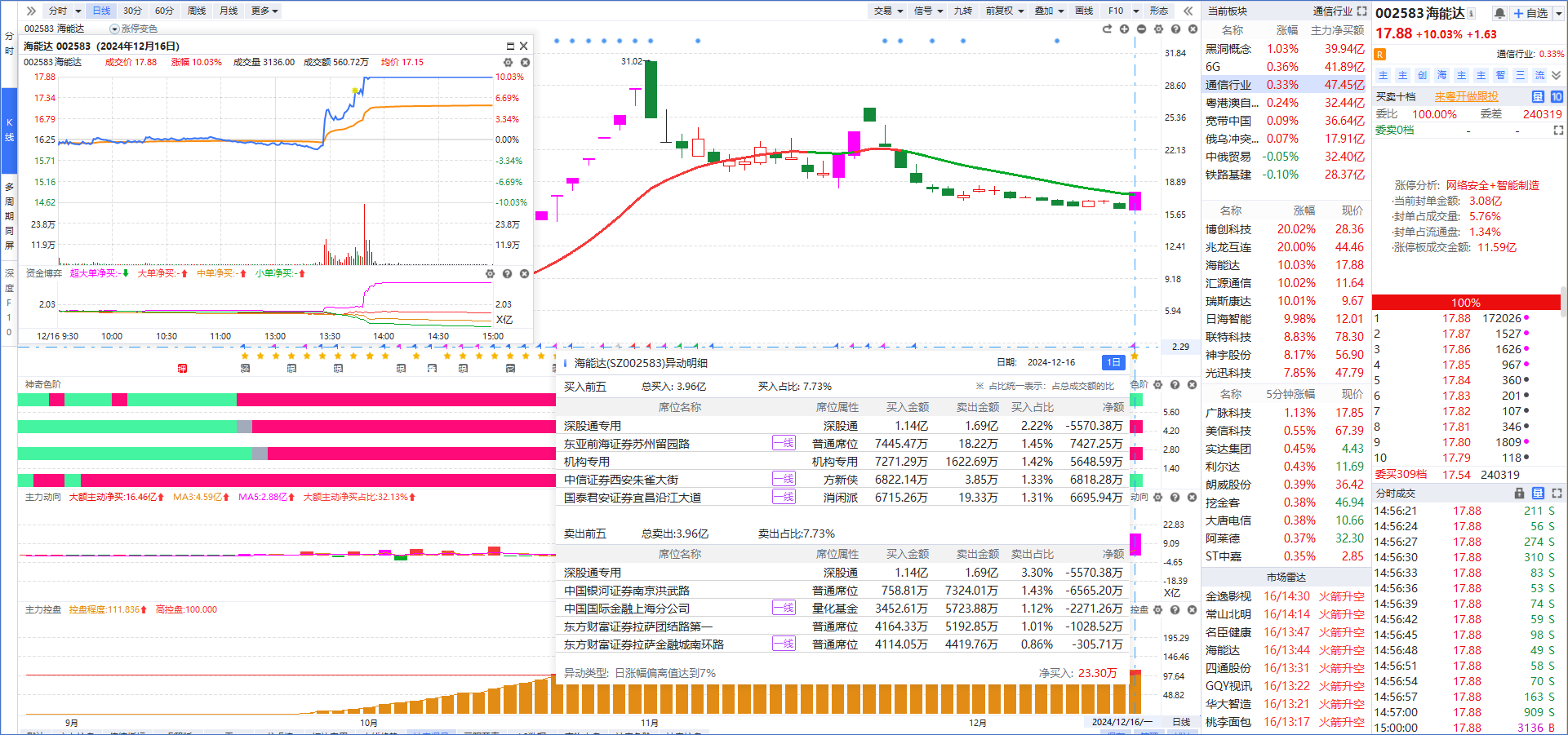Select the 60分 period tab
Viewport: 1568px width, 735px height.
(164, 11)
